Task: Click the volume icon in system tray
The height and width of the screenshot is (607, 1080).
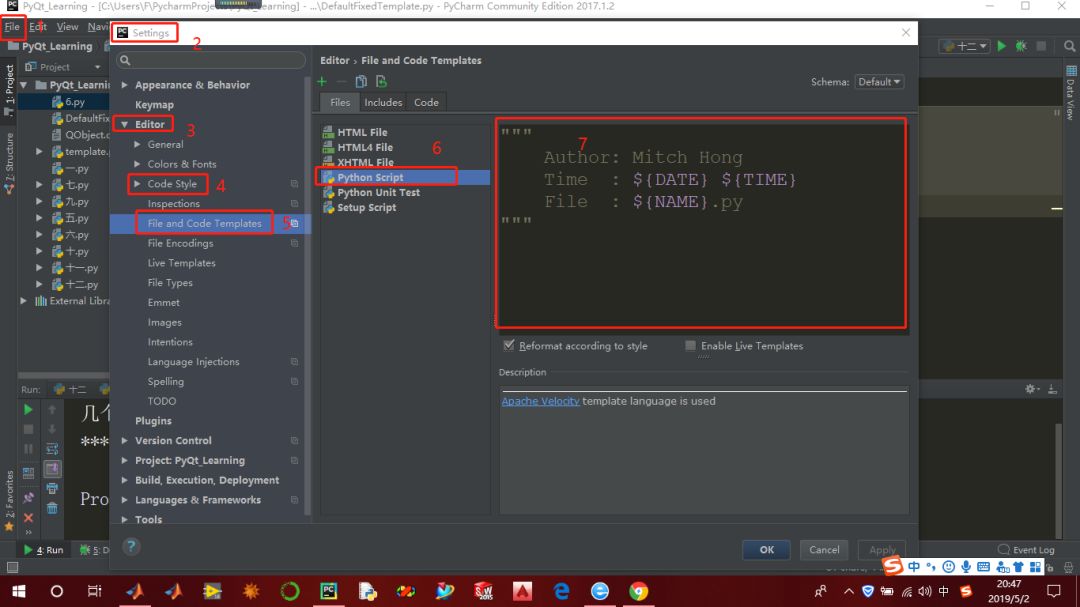Action: tap(924, 591)
